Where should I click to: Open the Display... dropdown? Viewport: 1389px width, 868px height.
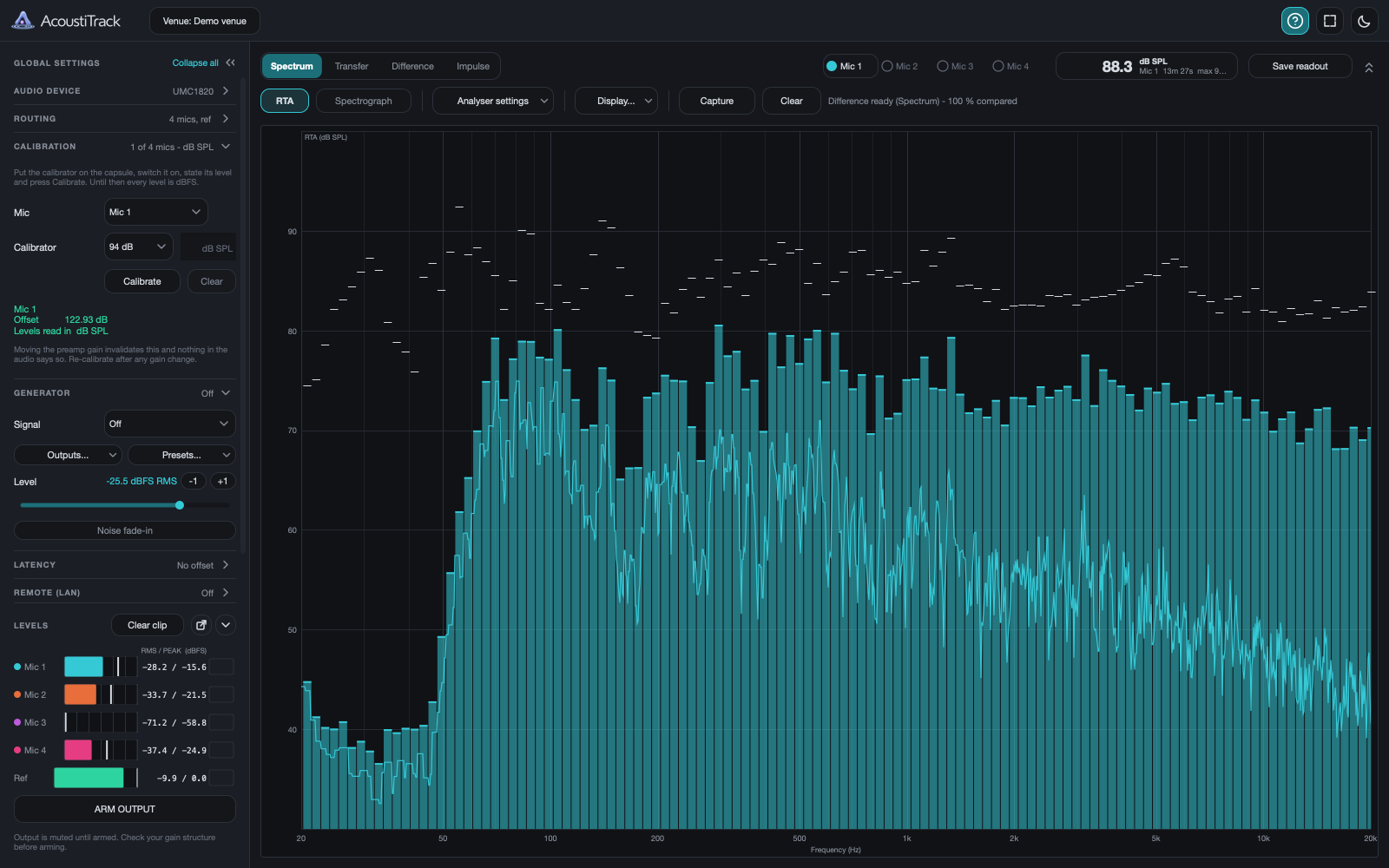(x=616, y=101)
